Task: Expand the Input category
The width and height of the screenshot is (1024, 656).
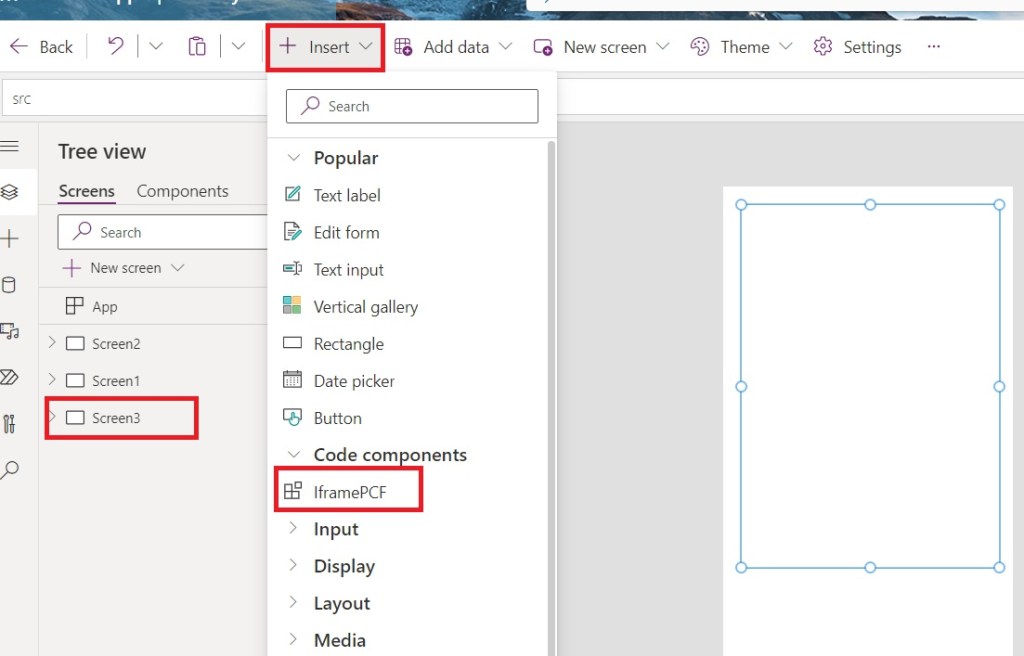Action: tap(293, 528)
